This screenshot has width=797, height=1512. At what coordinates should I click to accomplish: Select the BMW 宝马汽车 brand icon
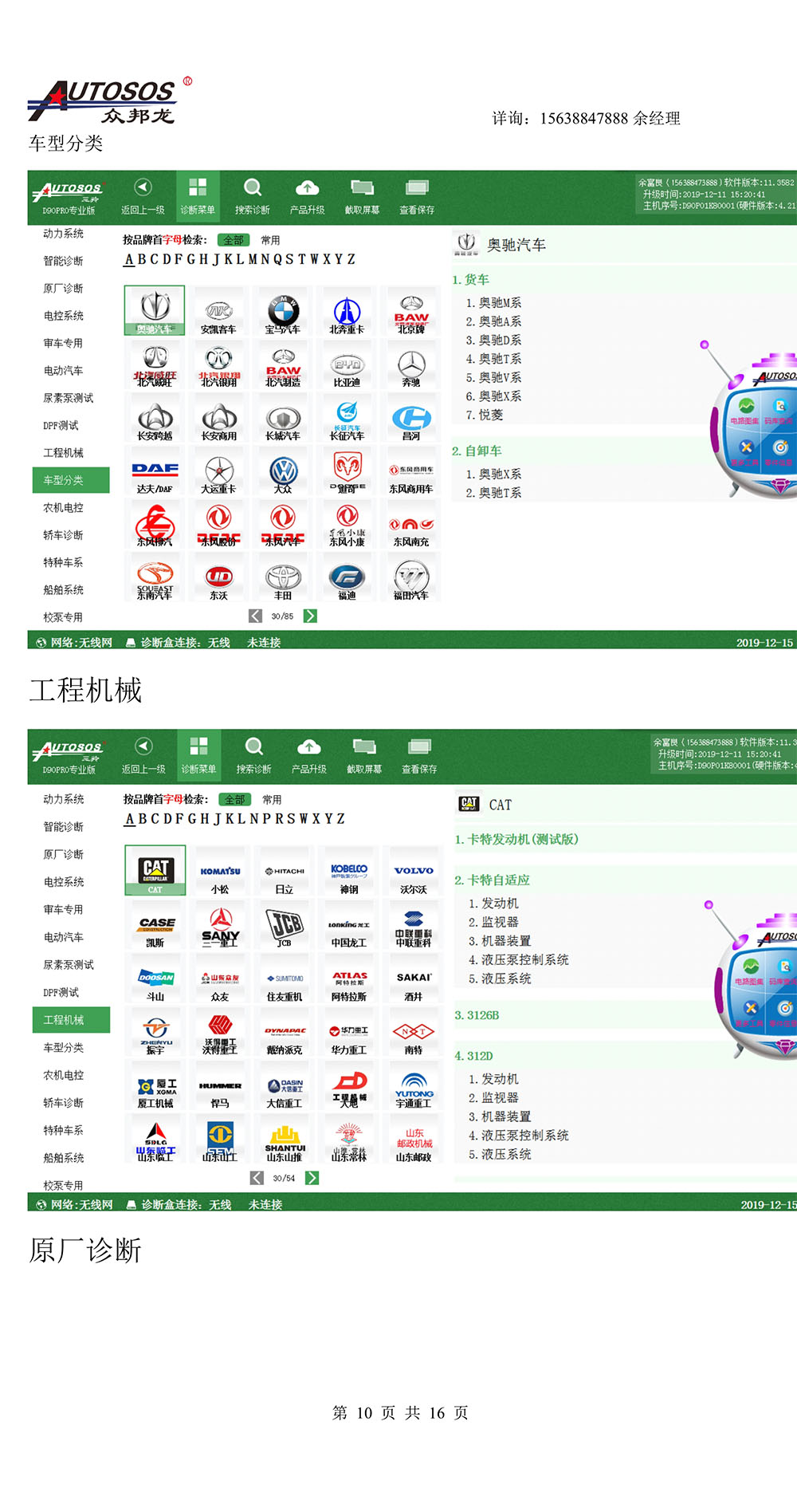click(x=283, y=312)
